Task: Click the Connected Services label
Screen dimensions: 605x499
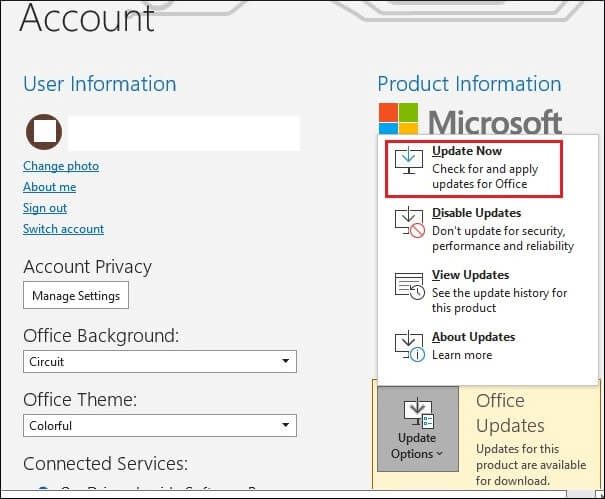Action: coord(105,463)
